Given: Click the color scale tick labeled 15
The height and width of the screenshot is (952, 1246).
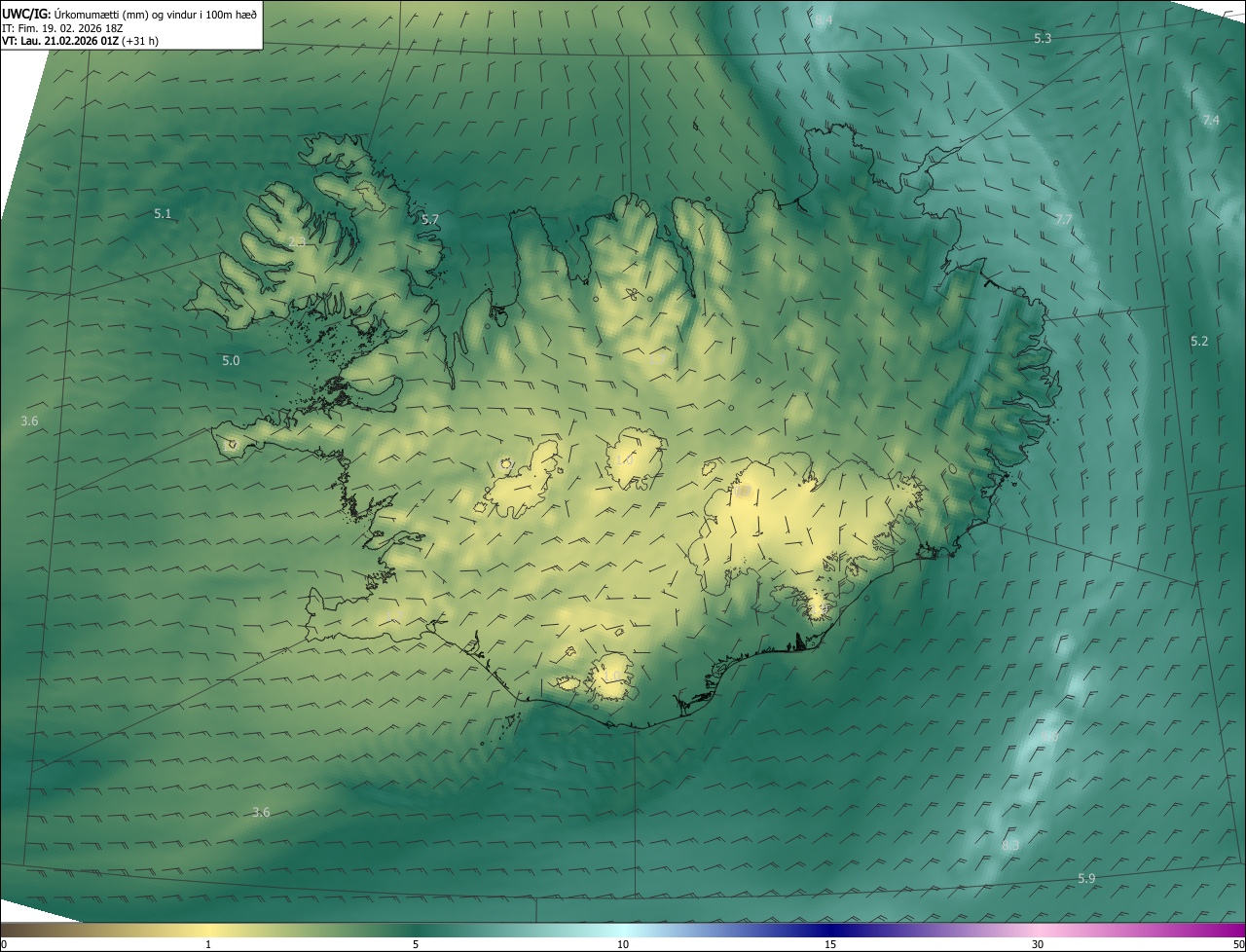Looking at the screenshot, I should click(830, 944).
